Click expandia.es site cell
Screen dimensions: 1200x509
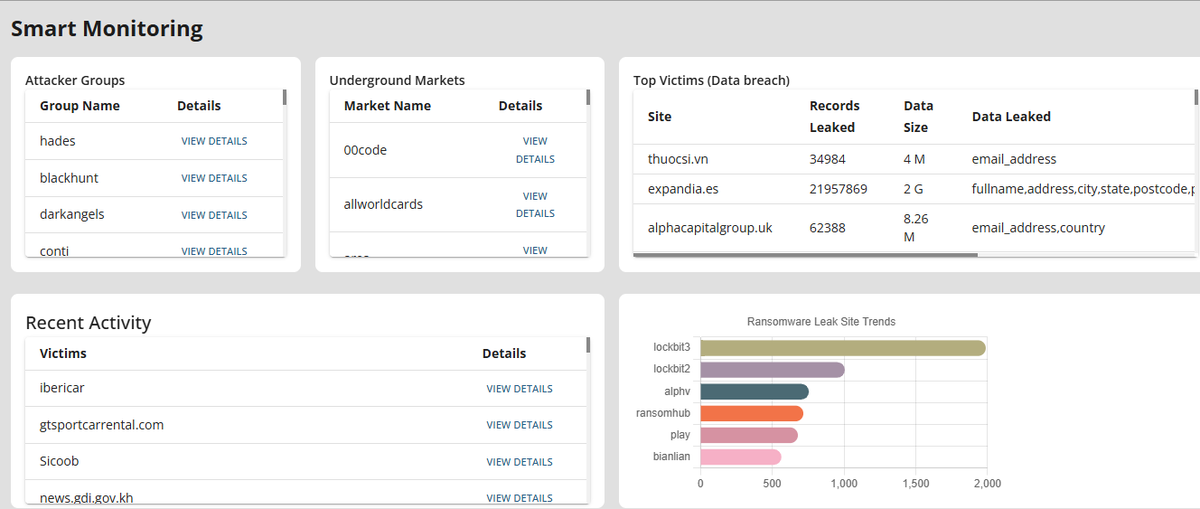682,189
